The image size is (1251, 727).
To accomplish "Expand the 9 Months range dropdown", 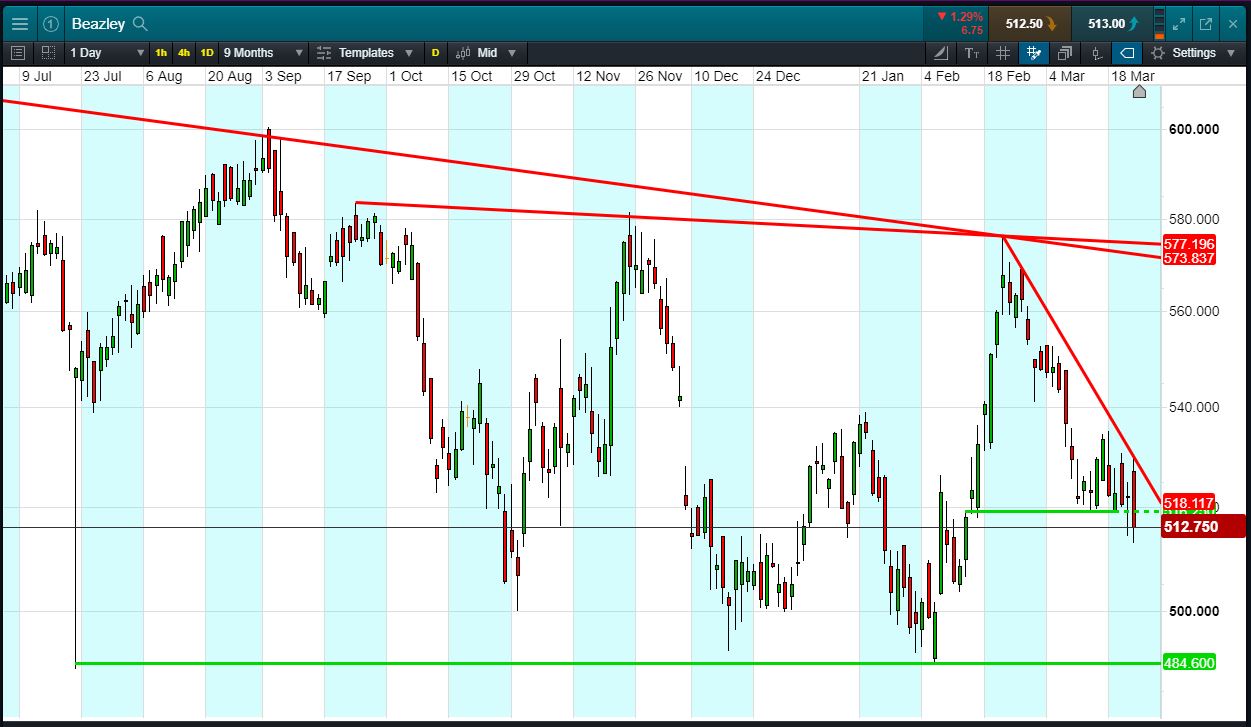I will tap(261, 52).
